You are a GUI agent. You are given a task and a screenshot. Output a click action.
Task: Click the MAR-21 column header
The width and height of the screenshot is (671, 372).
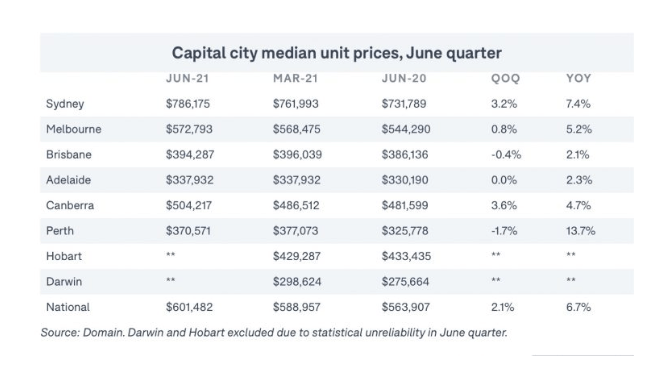[295, 78]
